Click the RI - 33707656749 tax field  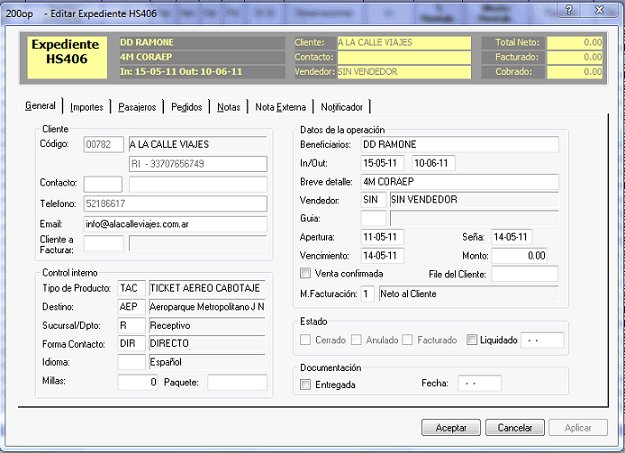pos(198,164)
